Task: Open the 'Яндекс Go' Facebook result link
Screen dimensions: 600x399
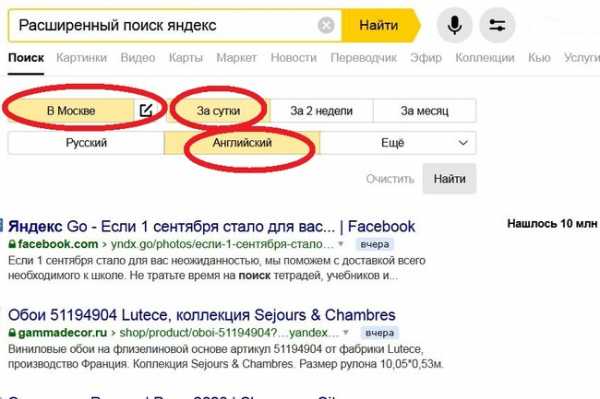Action: (x=211, y=226)
